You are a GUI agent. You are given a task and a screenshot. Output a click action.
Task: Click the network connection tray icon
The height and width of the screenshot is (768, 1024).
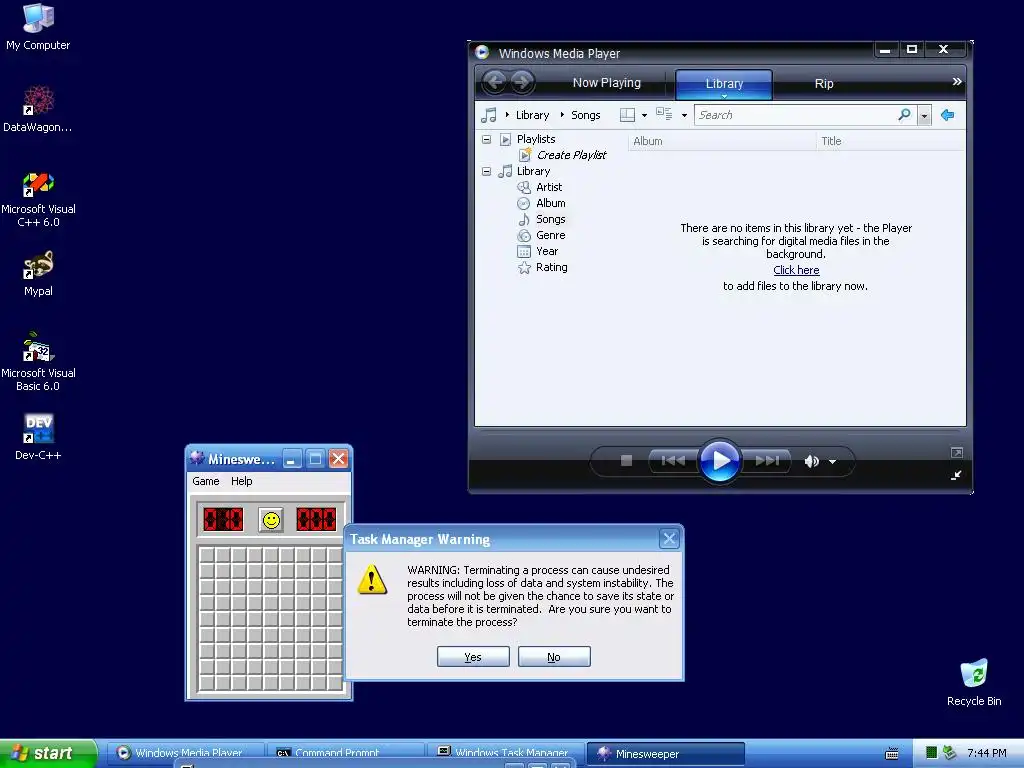pos(949,753)
